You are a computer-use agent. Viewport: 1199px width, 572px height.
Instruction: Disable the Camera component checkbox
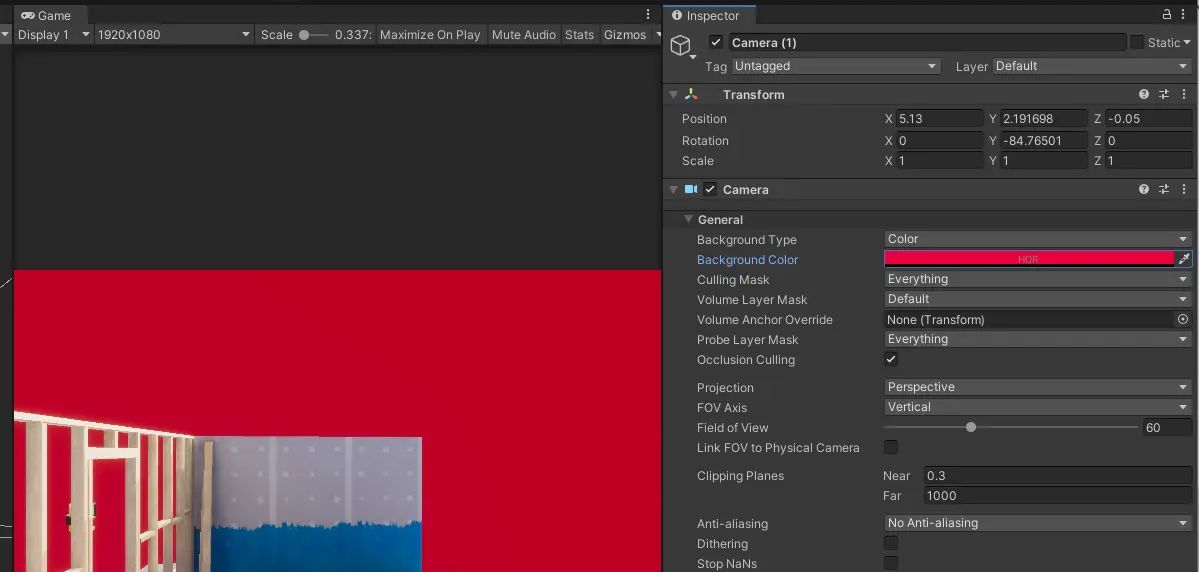710,190
